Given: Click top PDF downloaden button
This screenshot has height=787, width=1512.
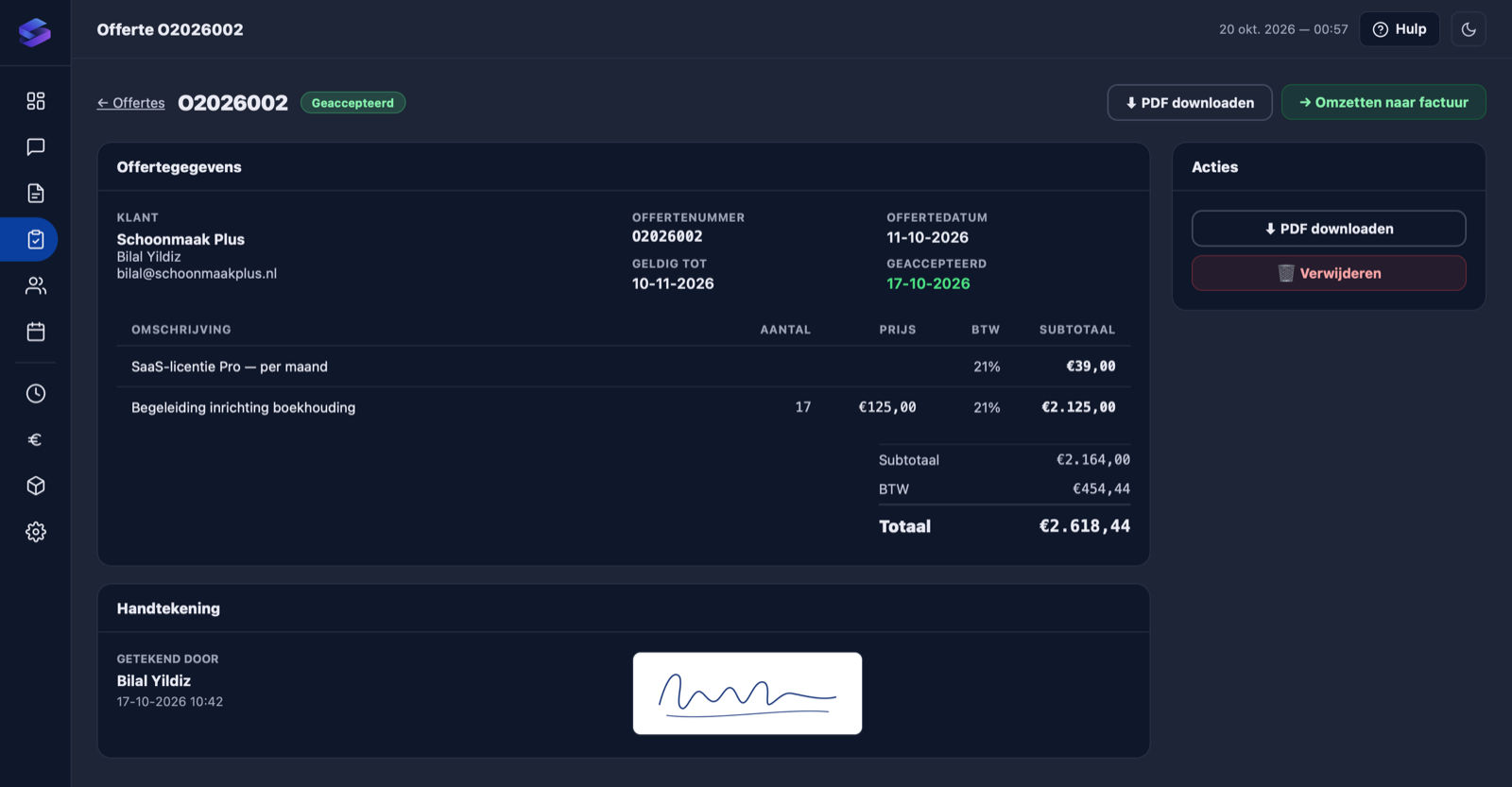Looking at the screenshot, I should pos(1190,103).
